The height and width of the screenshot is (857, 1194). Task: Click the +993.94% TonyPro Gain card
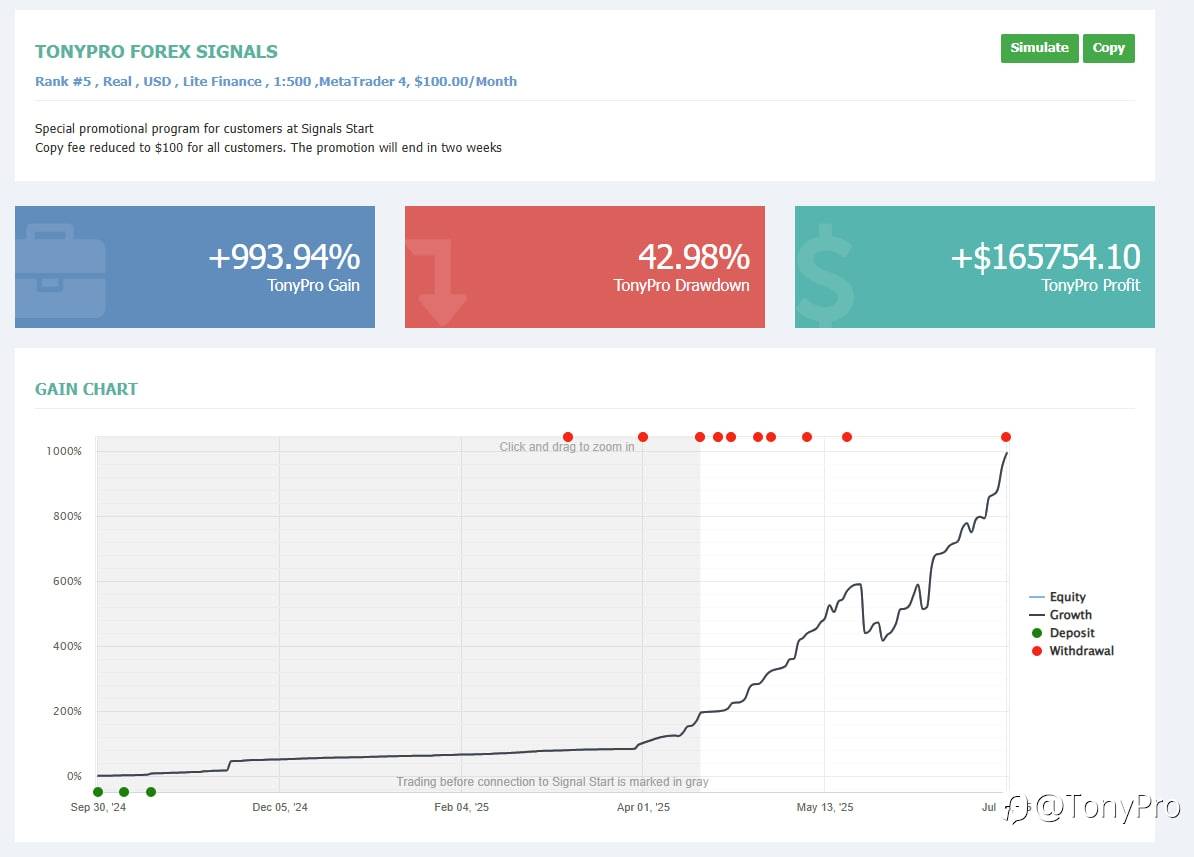[195, 267]
